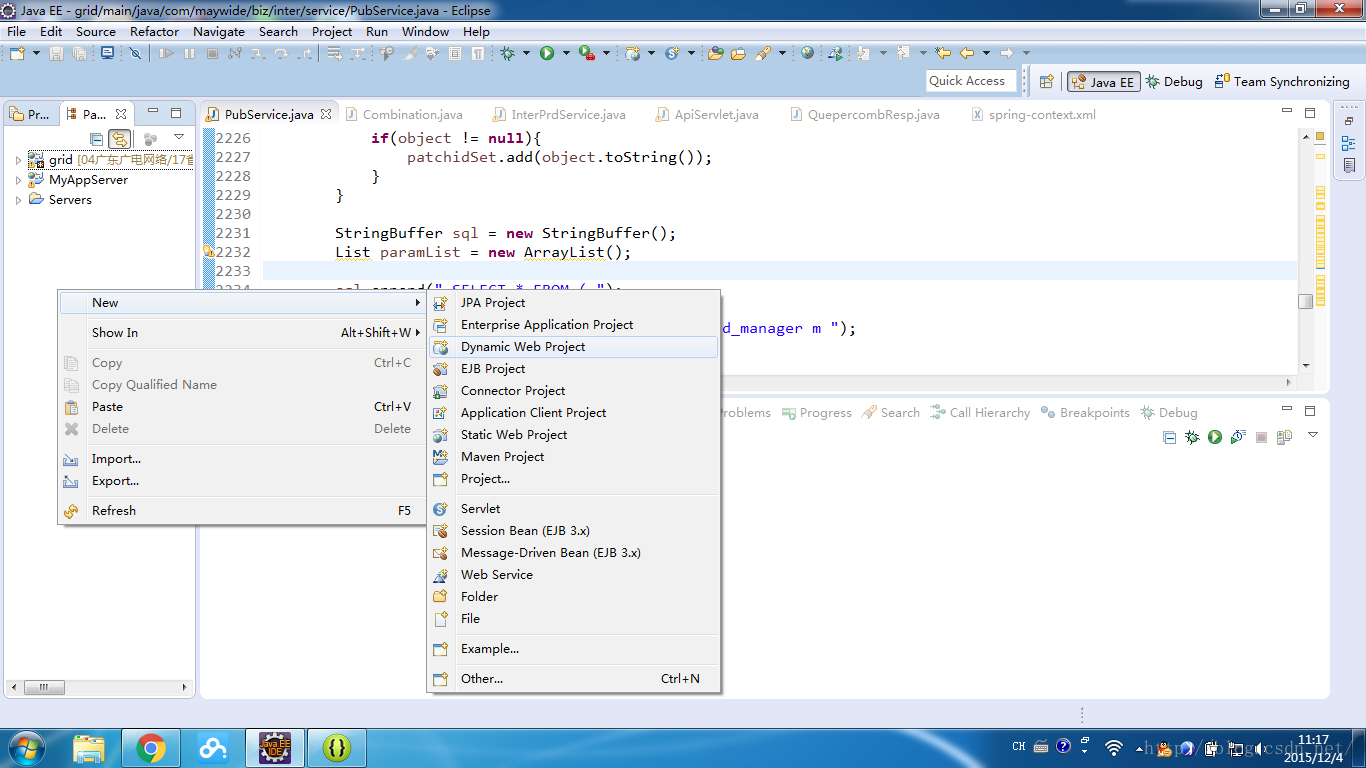
Task: Open the Back history dropdown arrow
Action: (986, 53)
